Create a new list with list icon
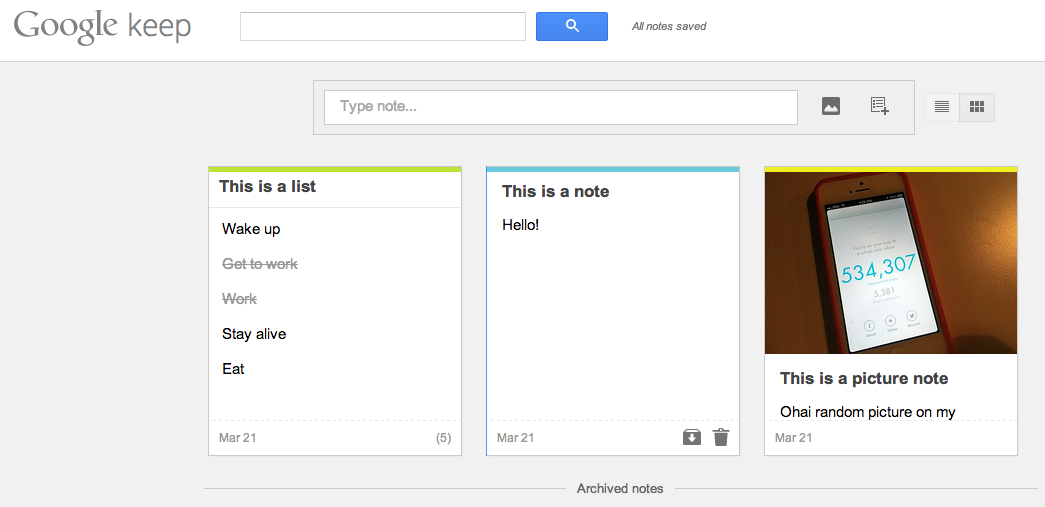This screenshot has width=1045, height=507. pos(880,106)
